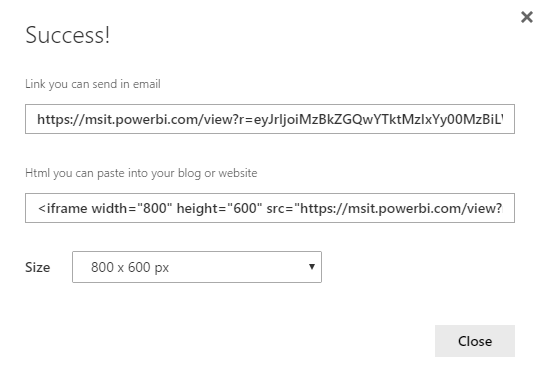This screenshot has height=371, width=541.
Task: Focus the email link URL field
Action: click(x=270, y=119)
